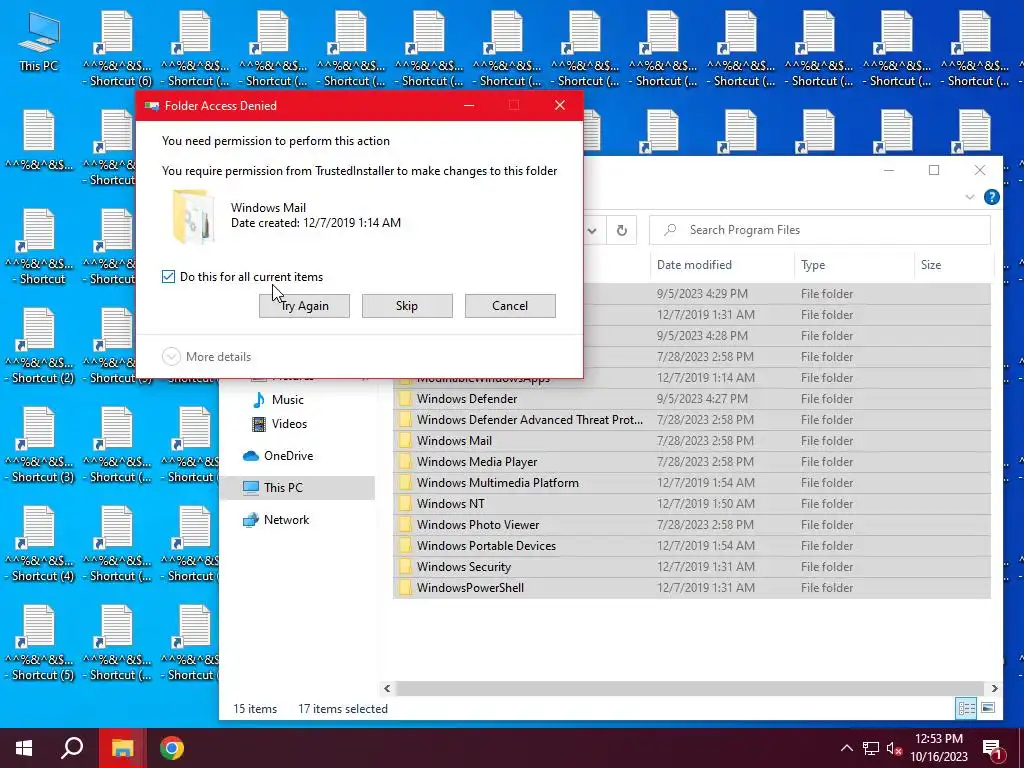Viewport: 1024px width, 768px height.
Task: Click the Windows Mail folder icon in the dialog
Action: tap(193, 217)
